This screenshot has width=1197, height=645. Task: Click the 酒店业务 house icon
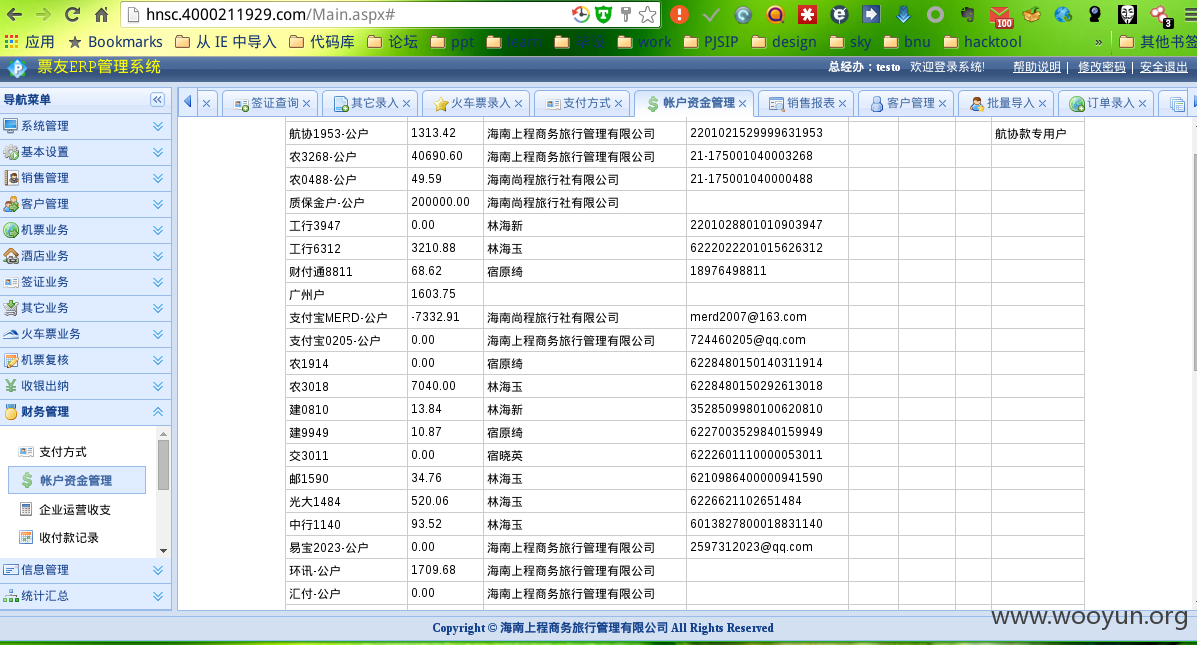click(x=11, y=256)
